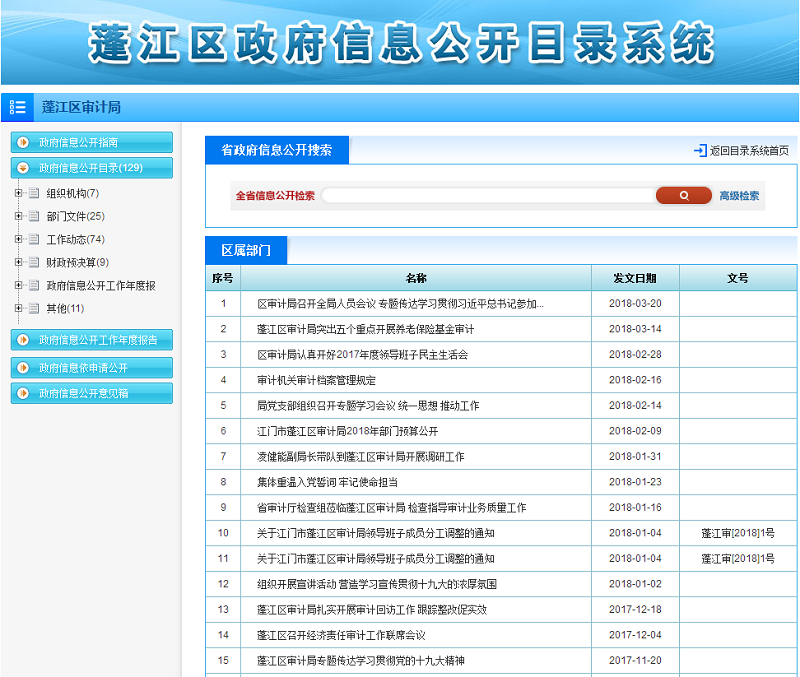
Task: Click the document icon next to 财政预决算(9)
Action: 33,262
